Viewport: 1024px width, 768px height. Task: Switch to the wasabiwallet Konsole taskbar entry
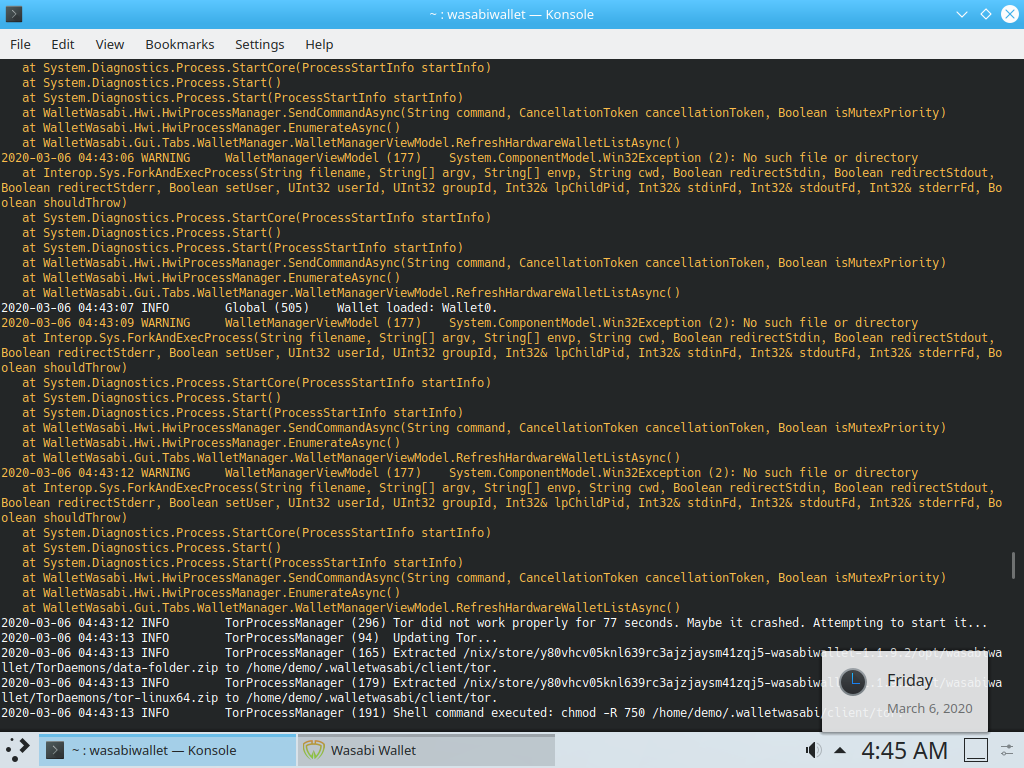pyautogui.click(x=168, y=750)
